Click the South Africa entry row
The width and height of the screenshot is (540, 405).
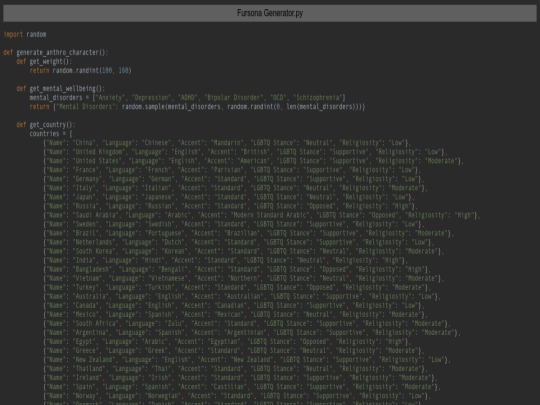click(247, 324)
